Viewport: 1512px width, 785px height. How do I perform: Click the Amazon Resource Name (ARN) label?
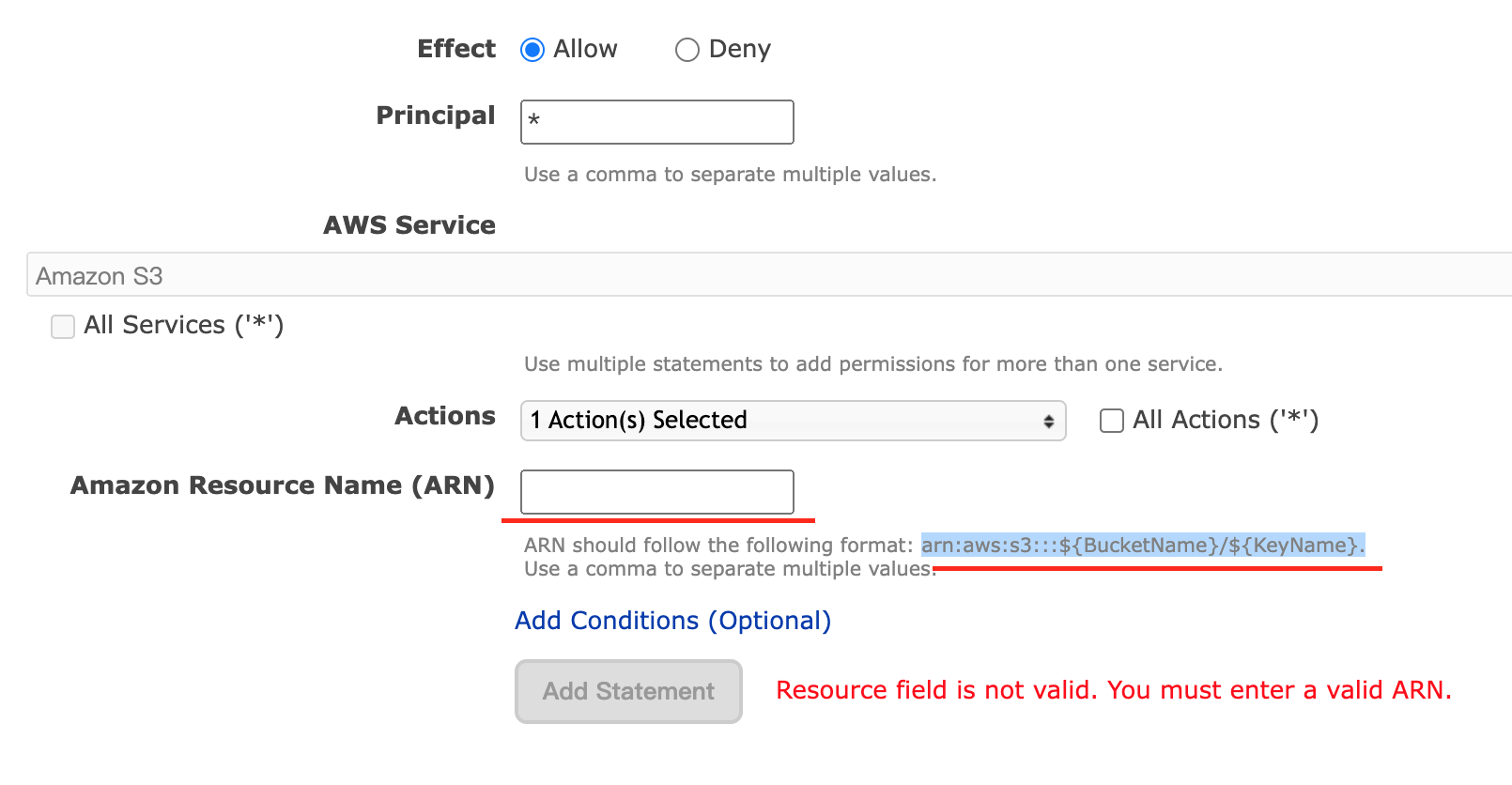283,485
